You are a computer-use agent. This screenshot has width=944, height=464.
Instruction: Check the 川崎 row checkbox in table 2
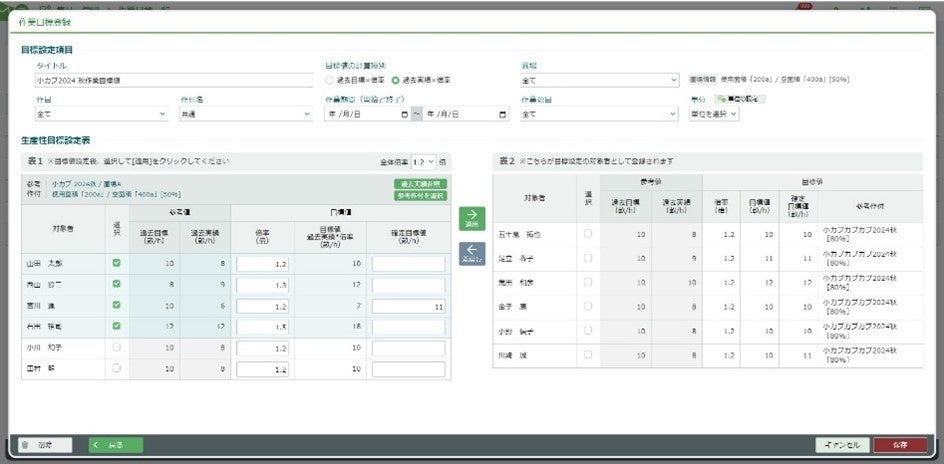[x=588, y=354]
